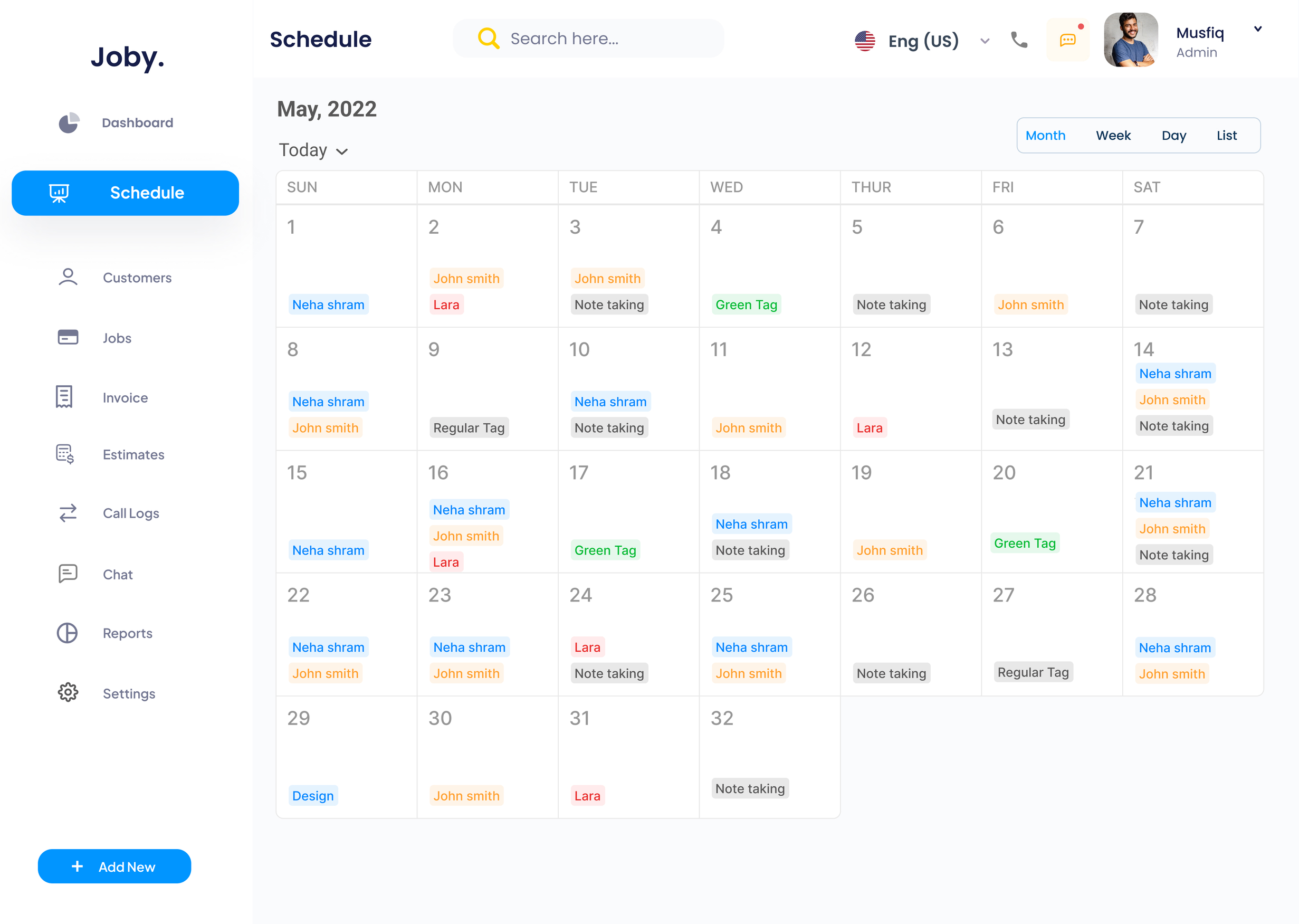This screenshot has height=924, width=1299.
Task: Switch to Day view
Action: [x=1173, y=134]
